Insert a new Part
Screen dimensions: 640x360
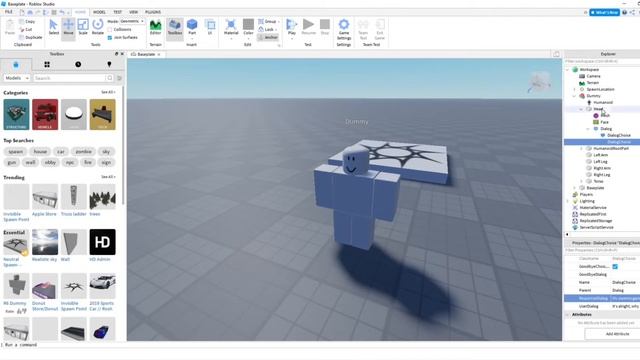point(192,27)
